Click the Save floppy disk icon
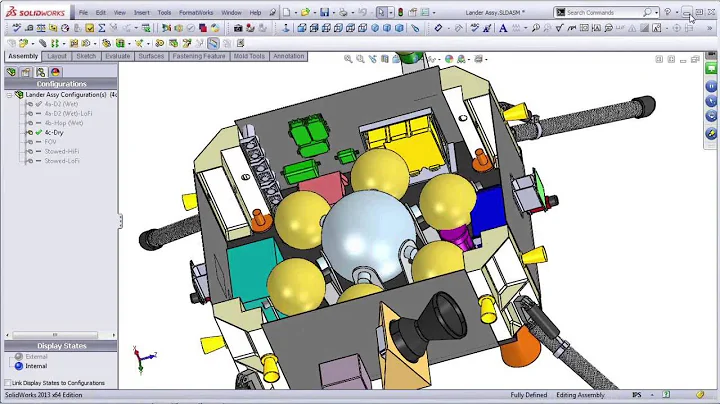 pyautogui.click(x=325, y=12)
